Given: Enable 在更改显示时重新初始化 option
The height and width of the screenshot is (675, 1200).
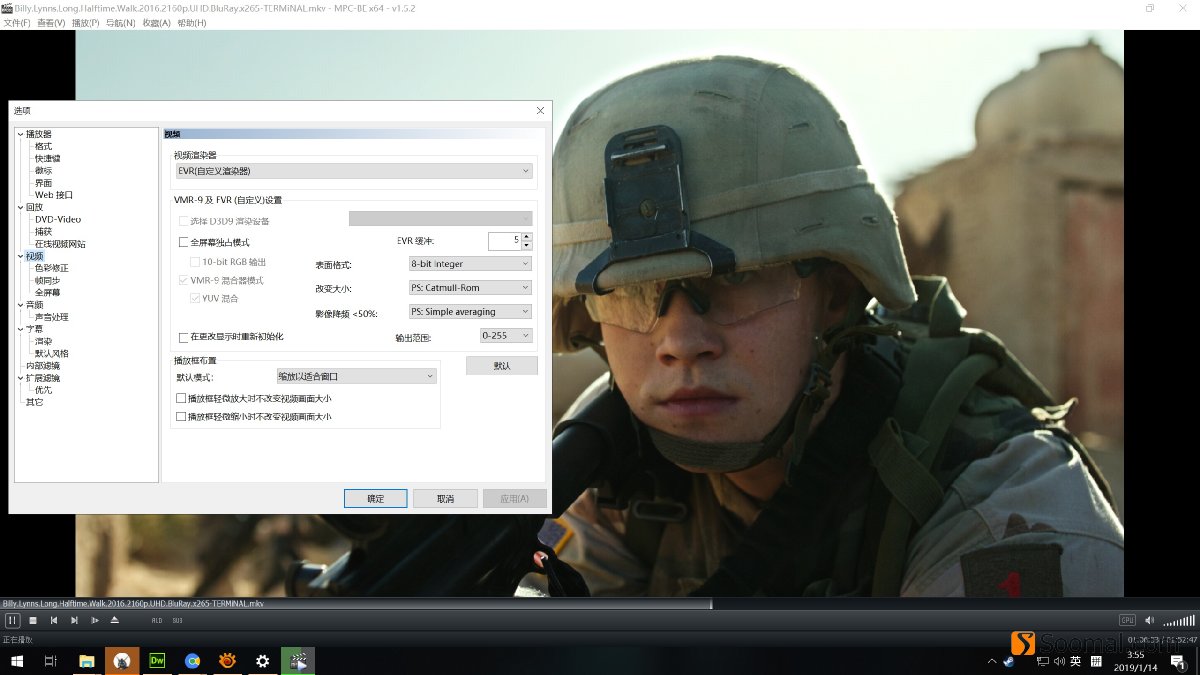Looking at the screenshot, I should [182, 337].
